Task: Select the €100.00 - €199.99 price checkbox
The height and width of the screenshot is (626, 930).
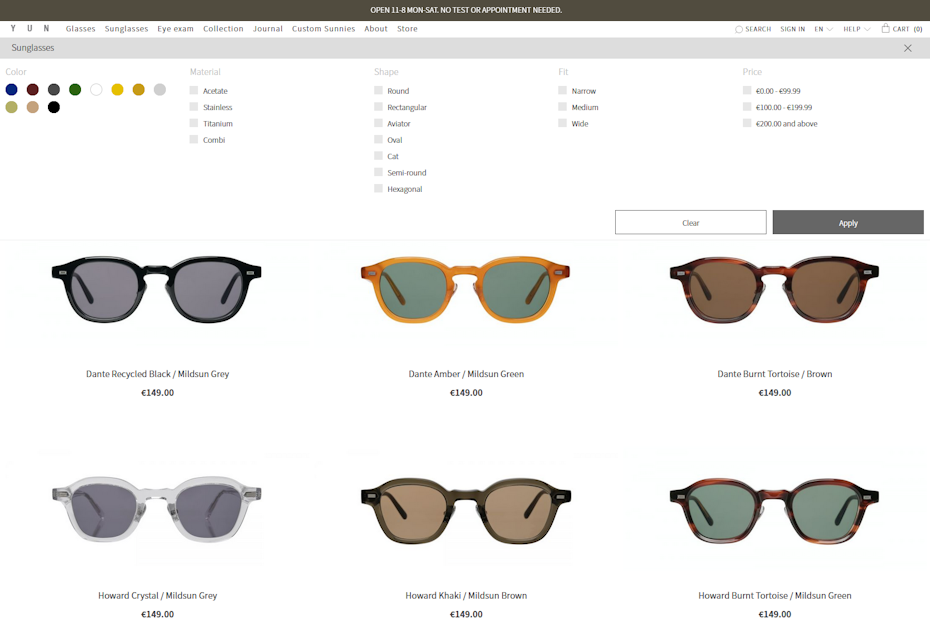Action: tap(747, 107)
